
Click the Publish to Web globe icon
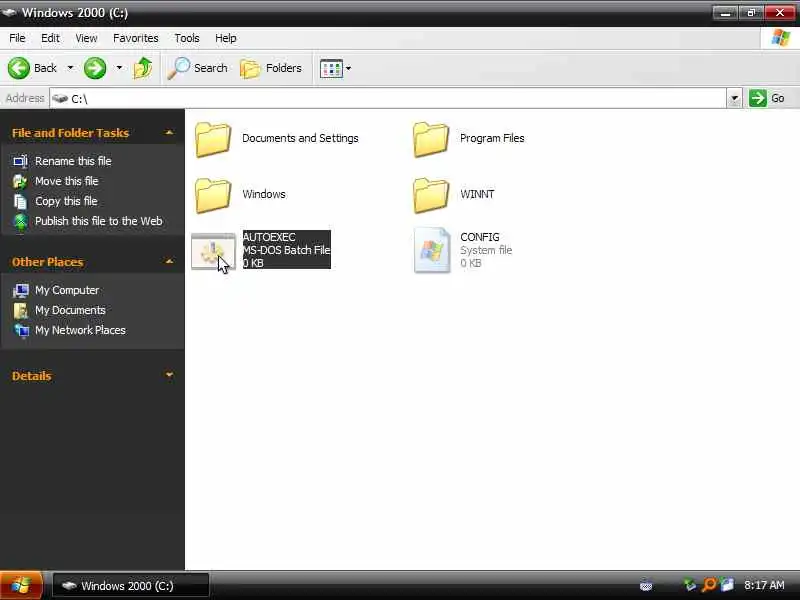point(20,222)
